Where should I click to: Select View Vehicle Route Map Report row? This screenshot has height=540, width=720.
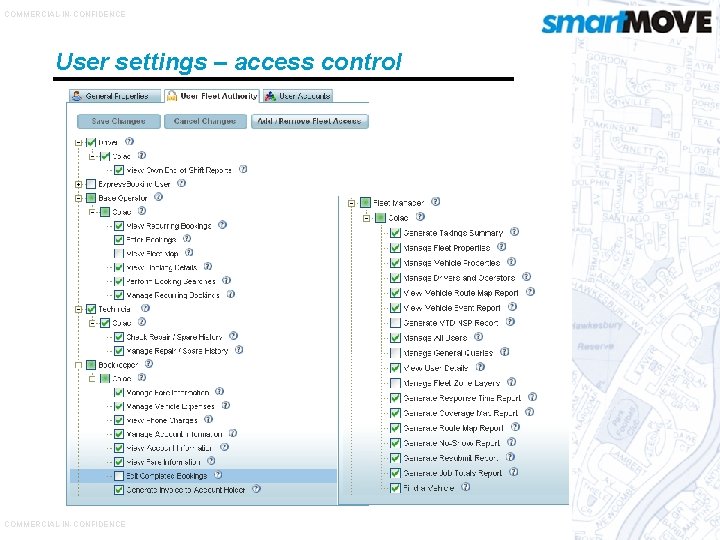click(461, 293)
